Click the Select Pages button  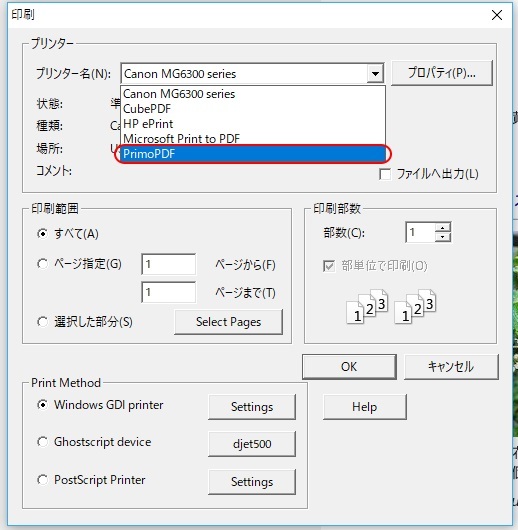(x=228, y=322)
